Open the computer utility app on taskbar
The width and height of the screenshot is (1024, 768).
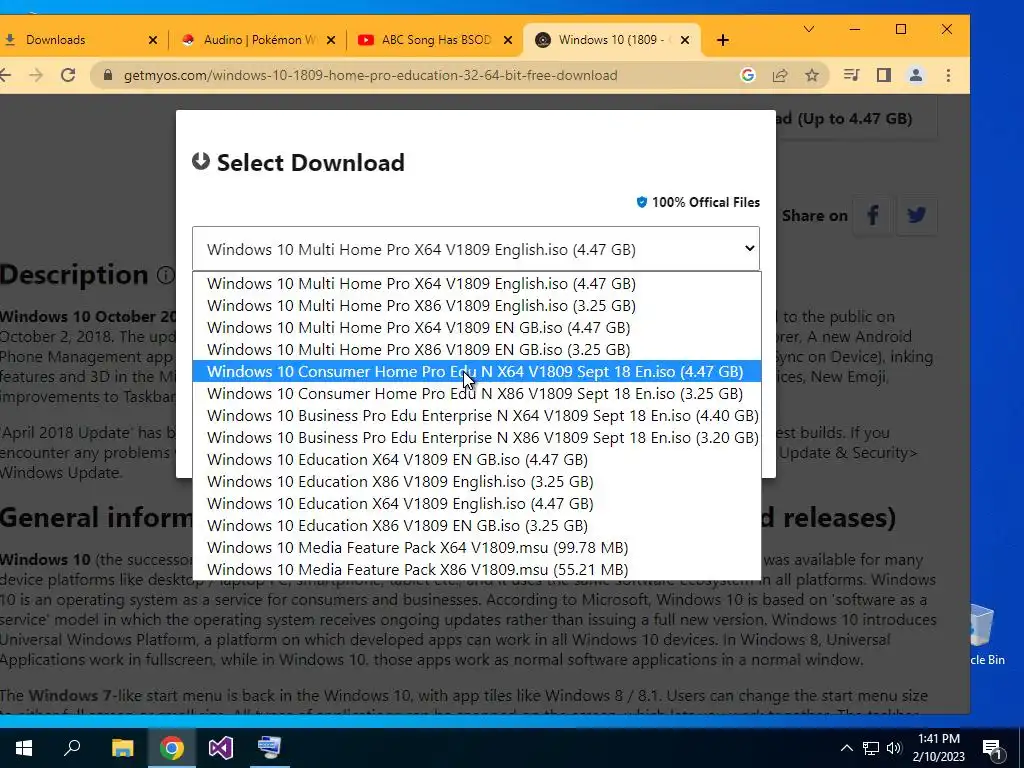pyautogui.click(x=270, y=748)
